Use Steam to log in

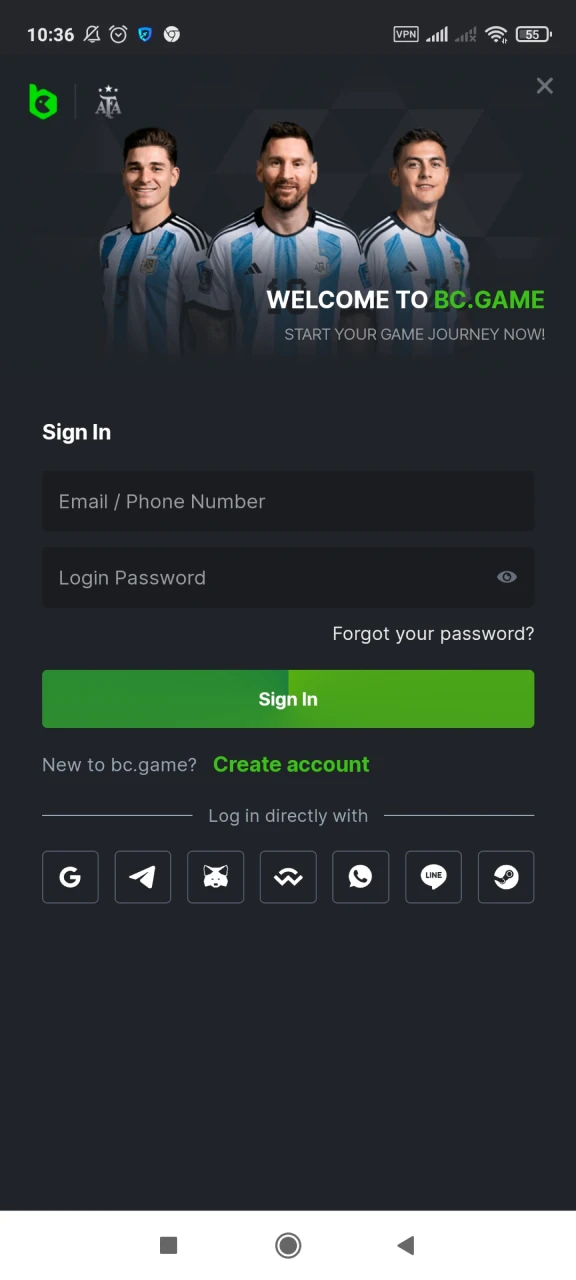point(505,877)
